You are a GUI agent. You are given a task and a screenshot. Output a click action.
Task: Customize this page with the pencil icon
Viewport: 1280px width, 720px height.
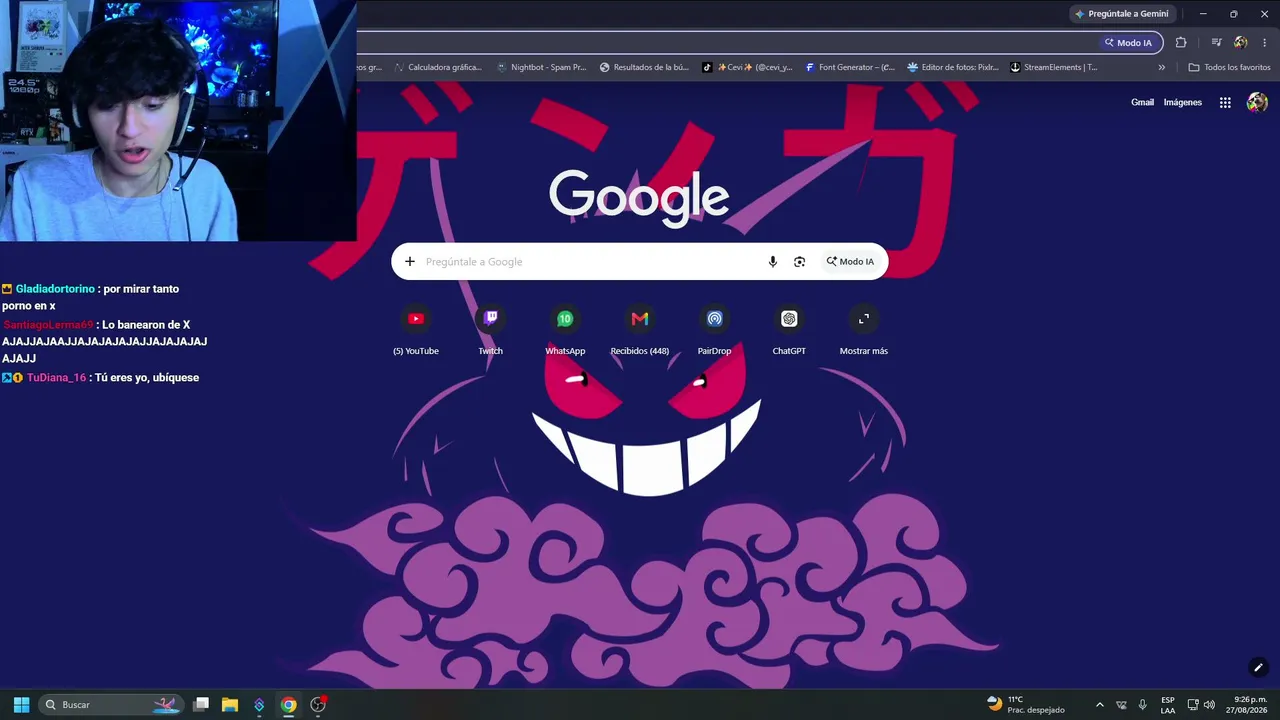pyautogui.click(x=1258, y=667)
